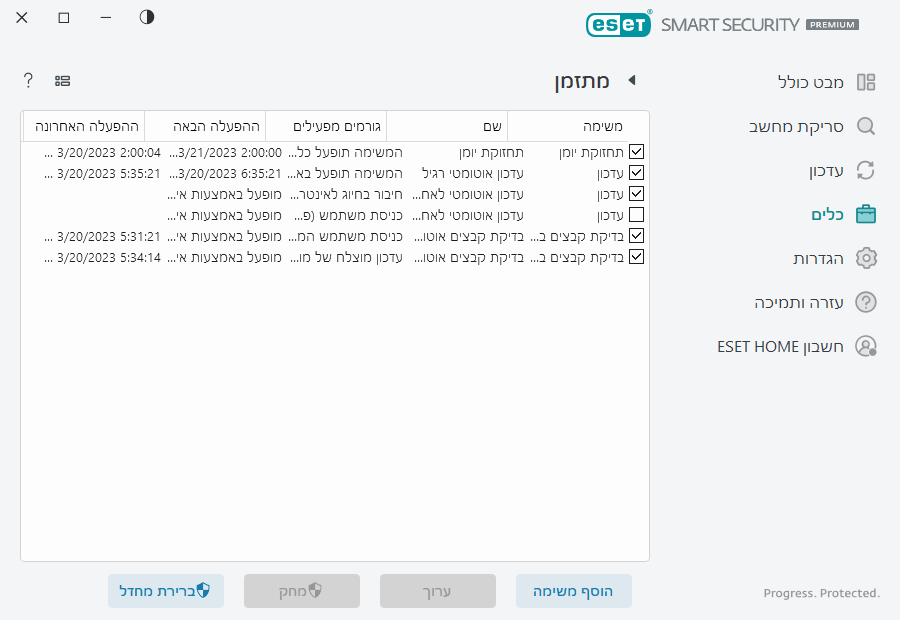Open the הגדרות settings gear icon
The width and height of the screenshot is (900, 620).
click(866, 258)
